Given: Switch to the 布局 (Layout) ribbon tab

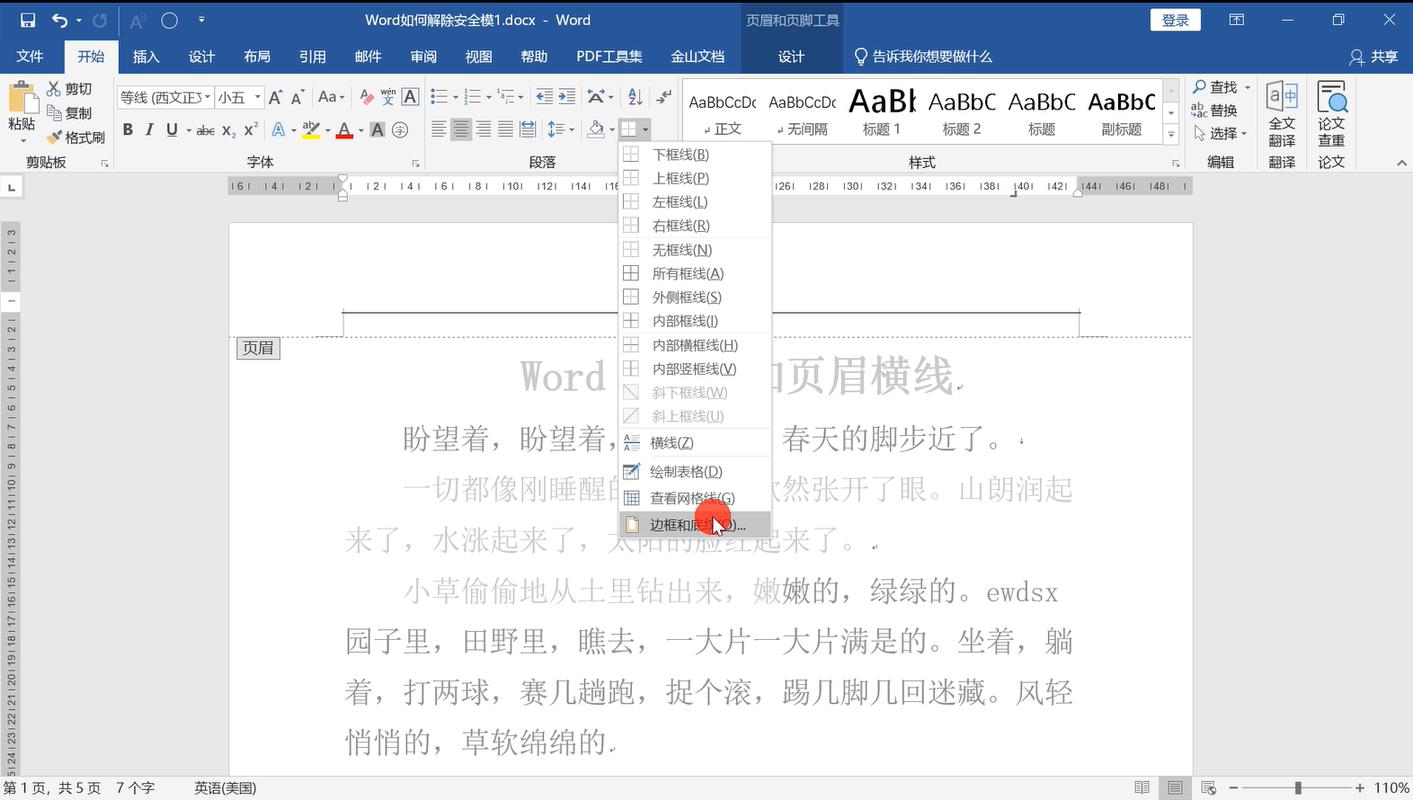Looking at the screenshot, I should [257, 56].
